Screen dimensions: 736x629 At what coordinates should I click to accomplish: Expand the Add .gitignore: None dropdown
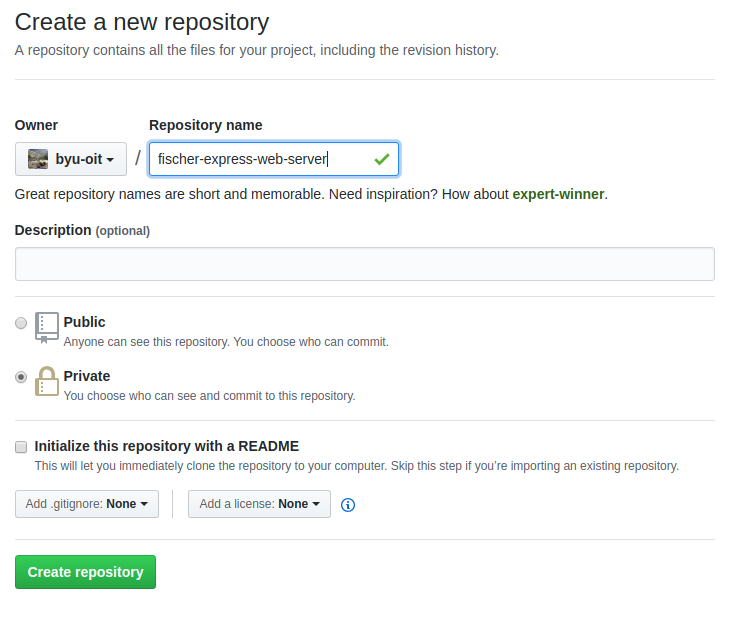pos(87,504)
